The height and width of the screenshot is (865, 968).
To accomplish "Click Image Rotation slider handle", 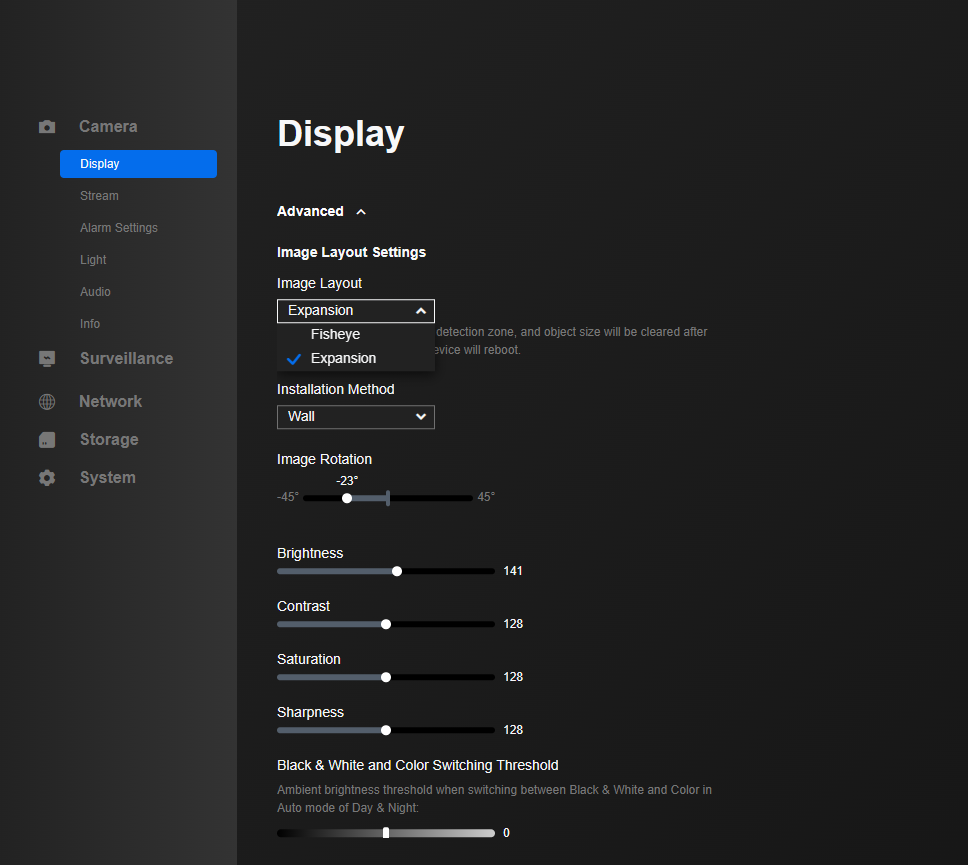I will (x=347, y=498).
